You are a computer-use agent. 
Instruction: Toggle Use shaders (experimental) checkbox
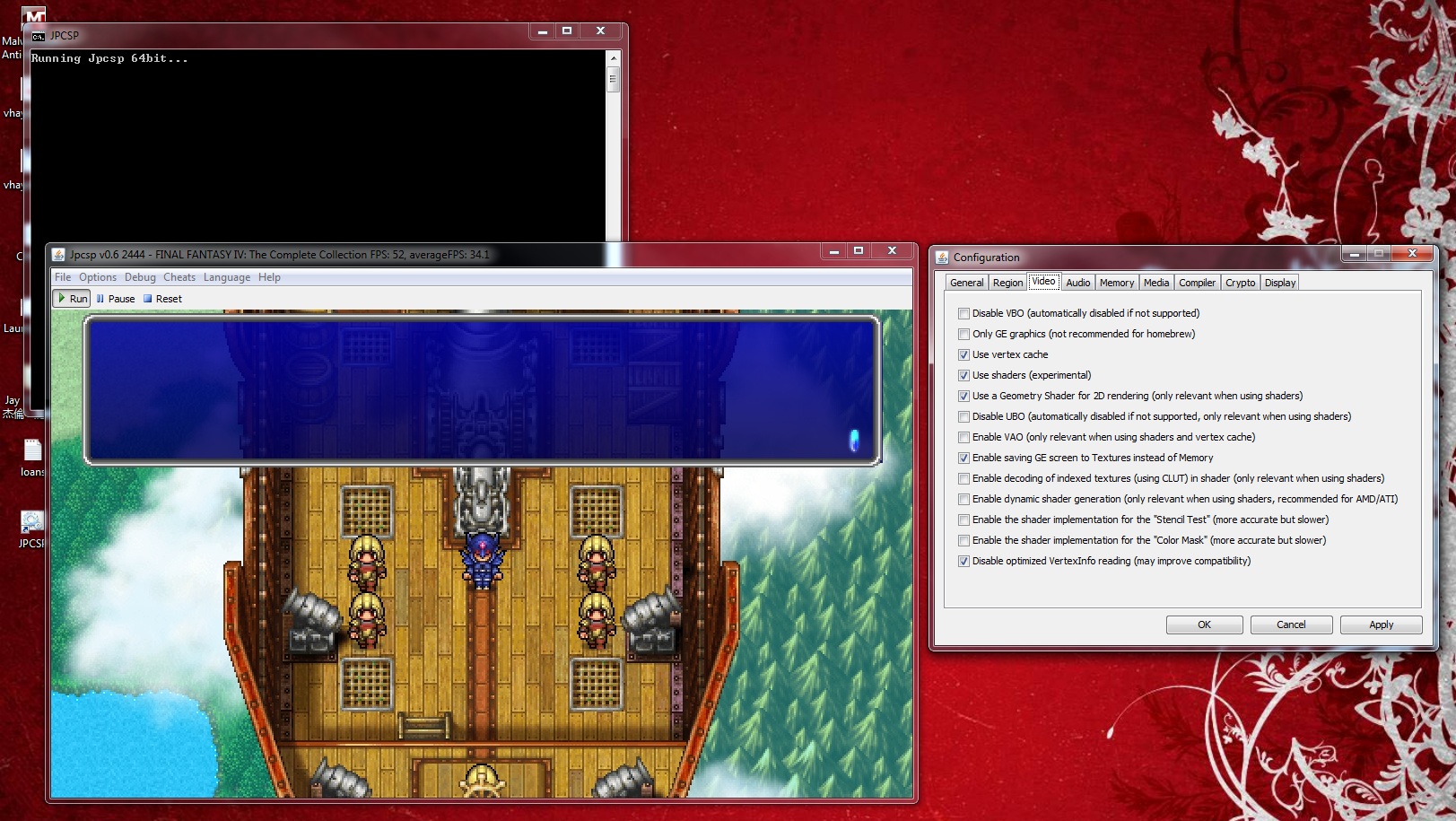click(963, 376)
